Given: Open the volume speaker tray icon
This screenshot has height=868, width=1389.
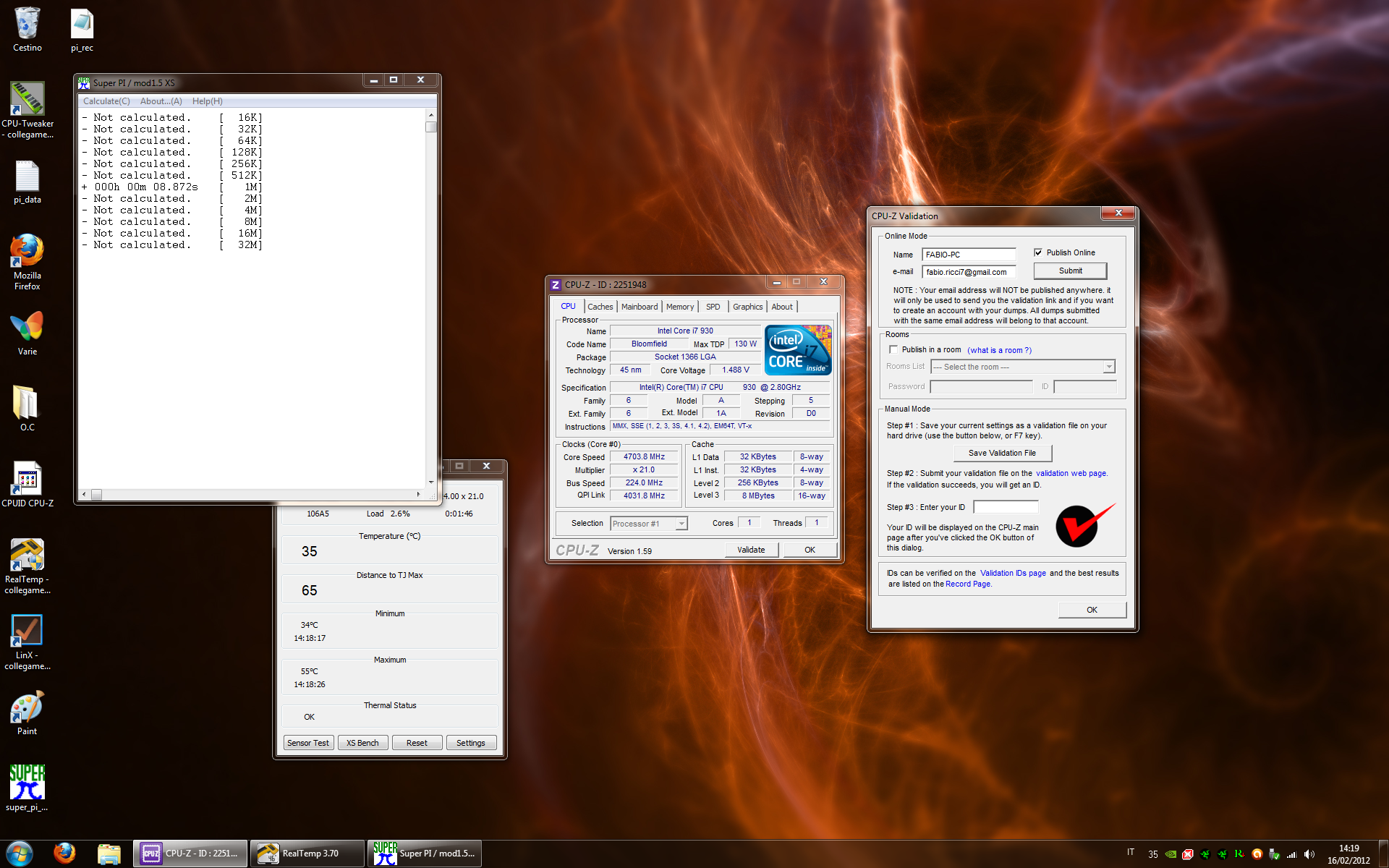Looking at the screenshot, I should coord(1309,854).
